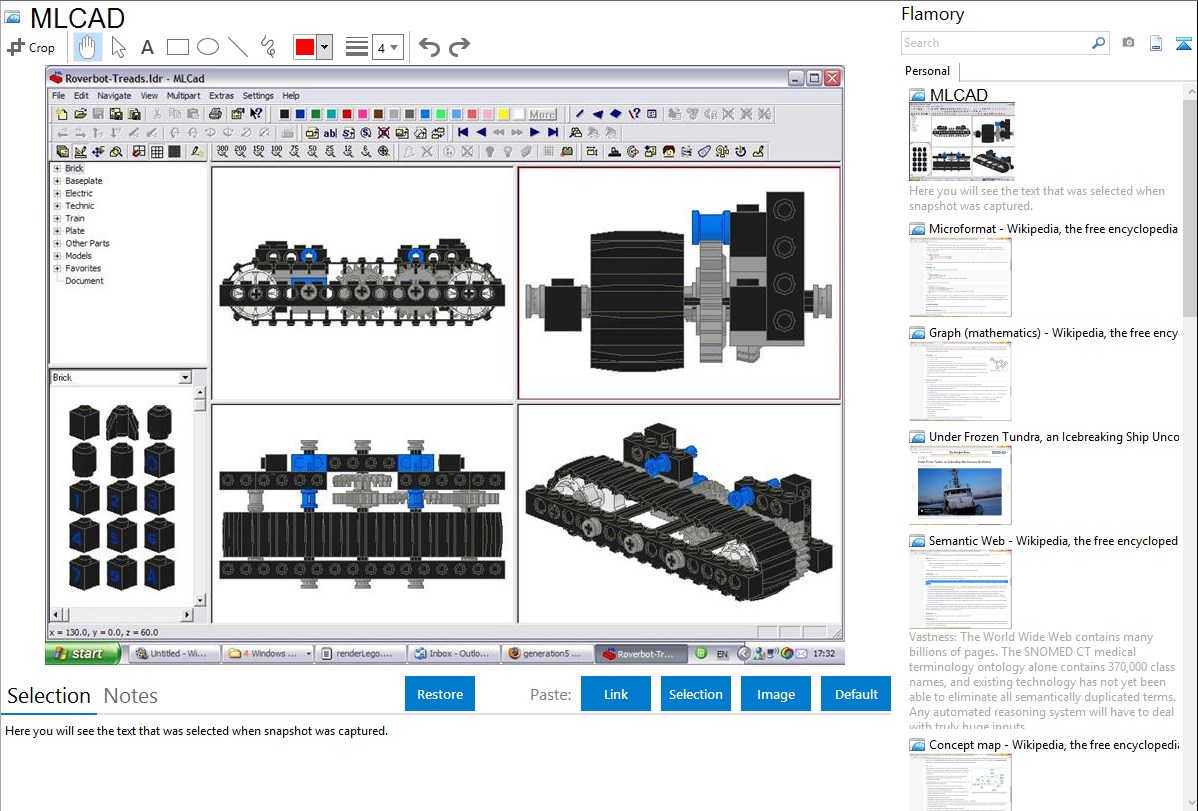Click the Inbox Outlook taskbar button
The width and height of the screenshot is (1198, 811).
(454, 654)
